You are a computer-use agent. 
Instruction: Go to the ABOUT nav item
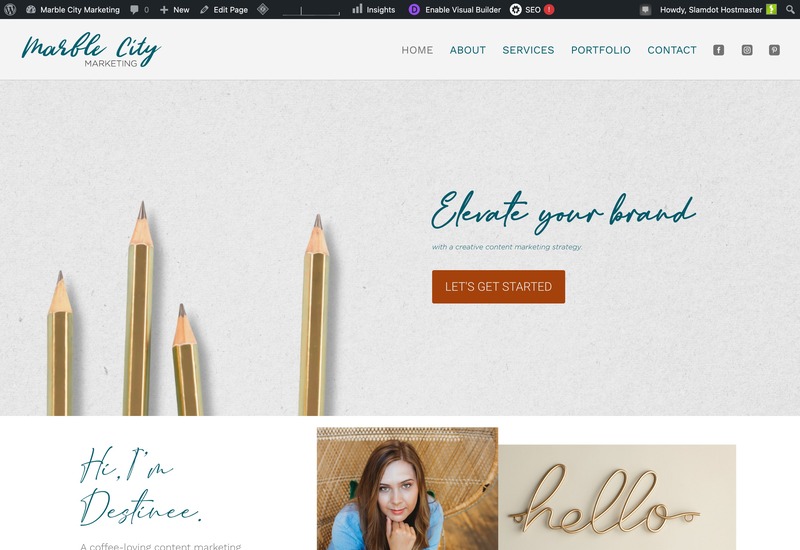point(467,50)
